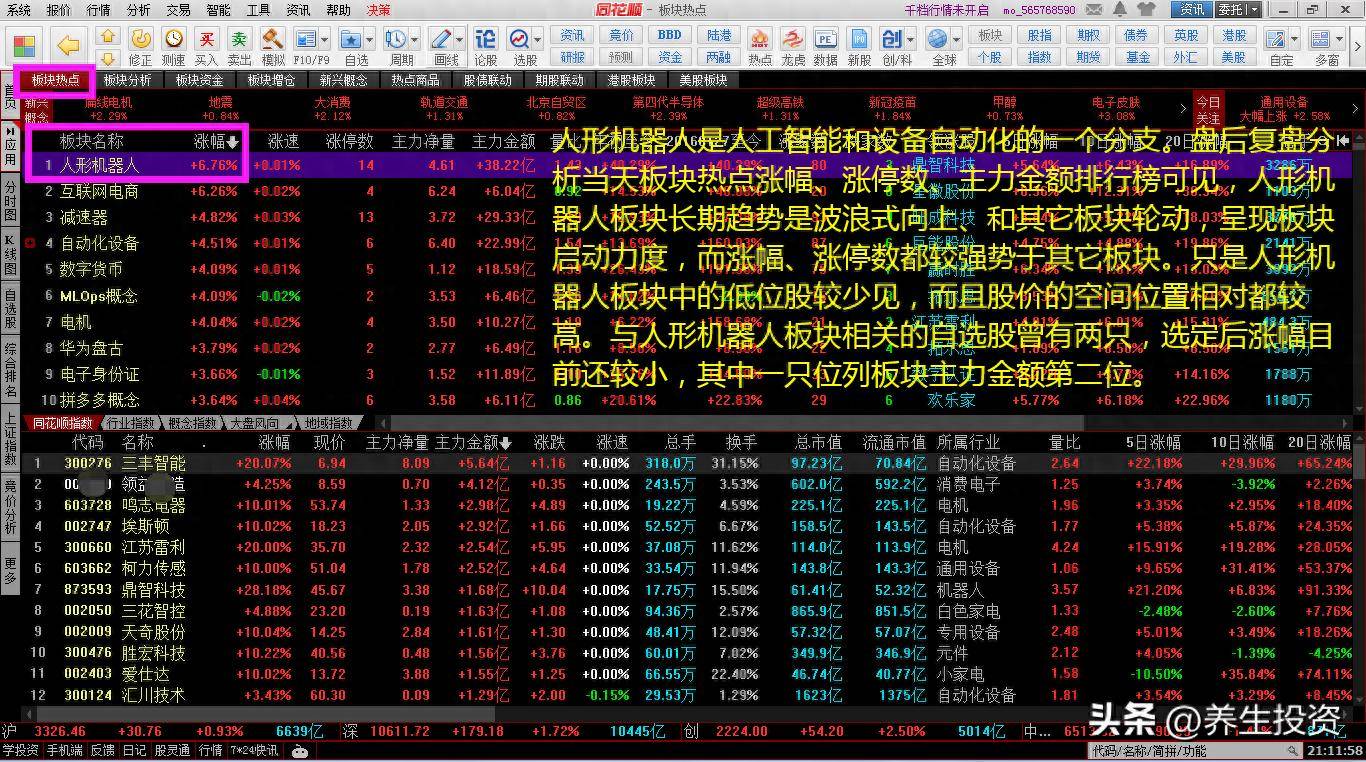Open the 模拟 simulated trading gavel icon
The image size is (1366, 762).
[x=272, y=38]
